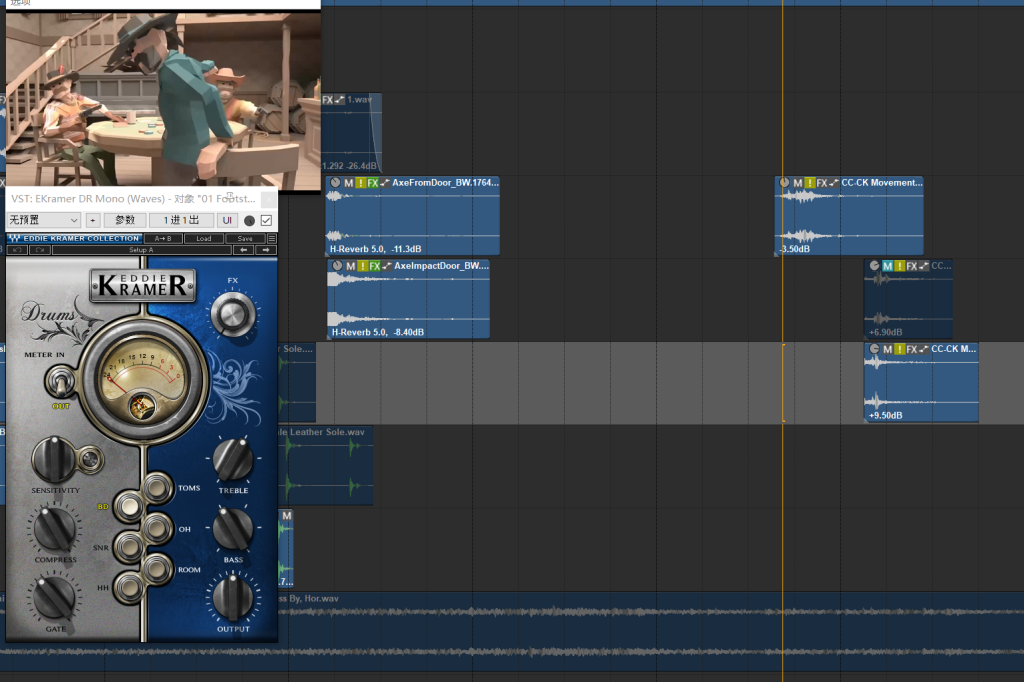This screenshot has height=682, width=1024.
Task: Open the volume knob on AxeFromDoor_BW item
Action: tap(336, 183)
